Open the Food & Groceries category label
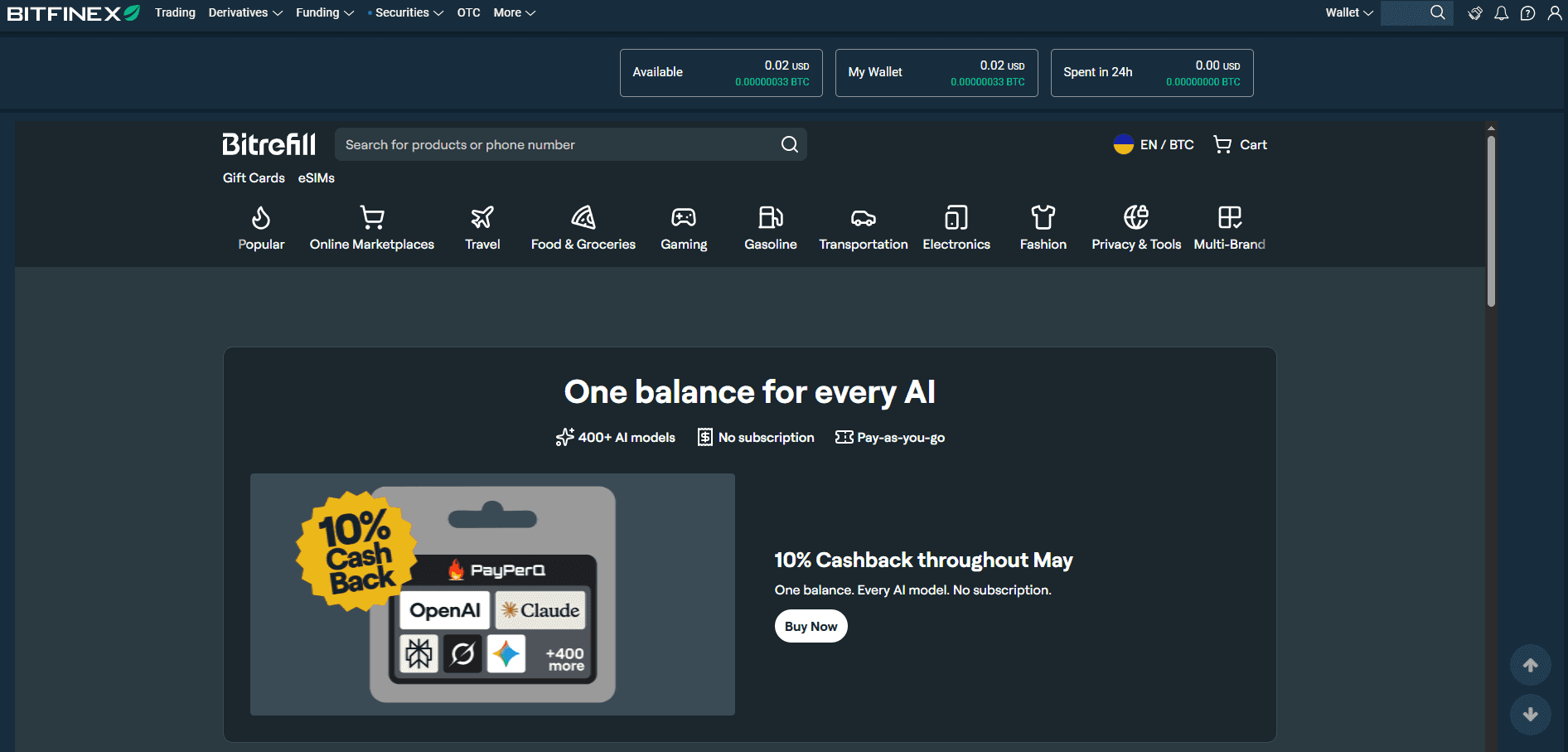 click(x=583, y=244)
